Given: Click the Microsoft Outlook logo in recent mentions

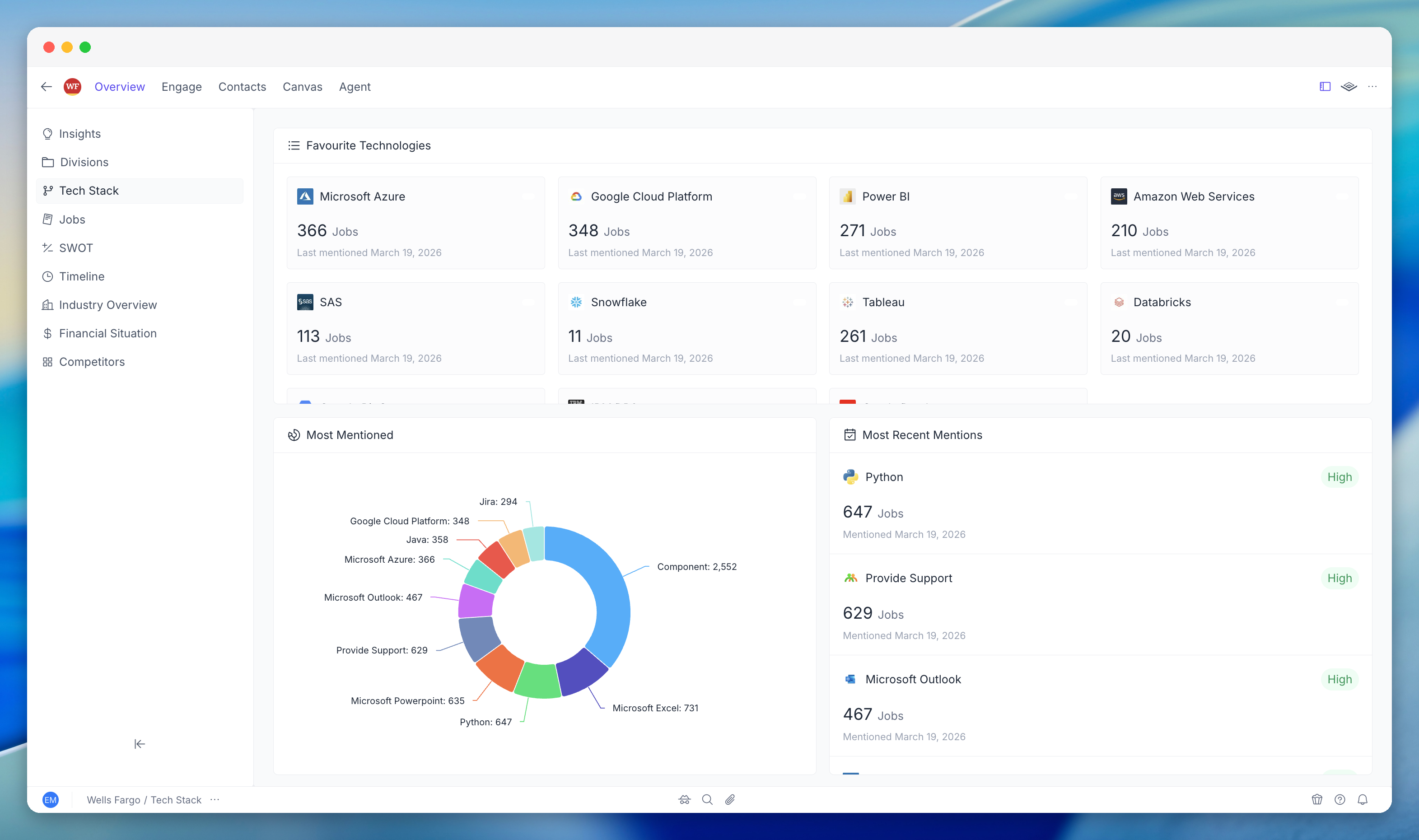Looking at the screenshot, I should tap(850, 679).
